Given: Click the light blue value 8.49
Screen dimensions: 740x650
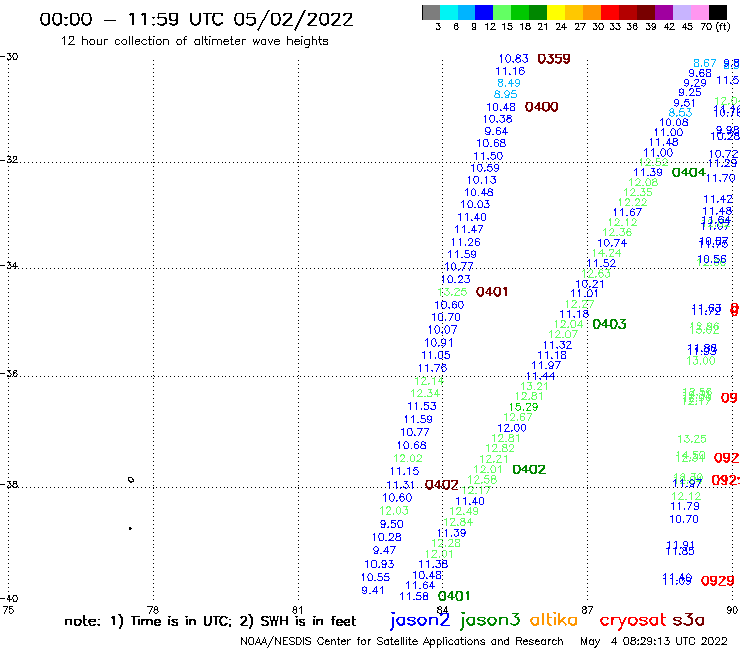Looking at the screenshot, I should click(509, 83).
